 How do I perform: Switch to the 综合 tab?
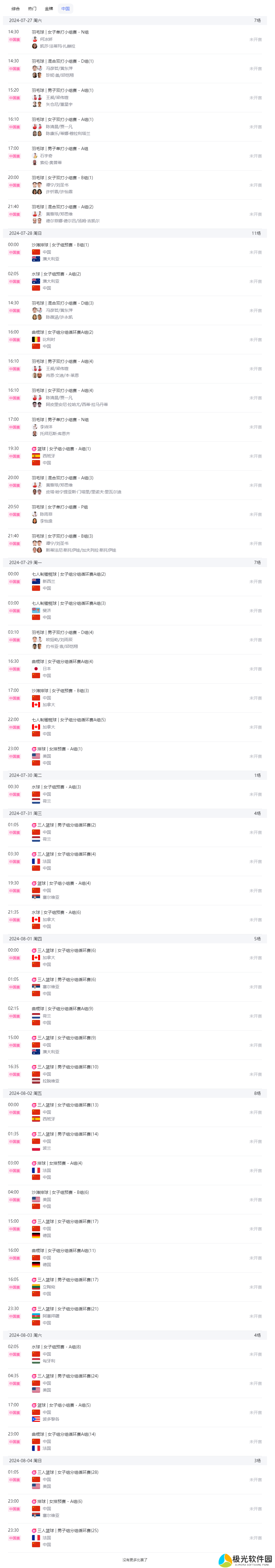tap(15, 9)
